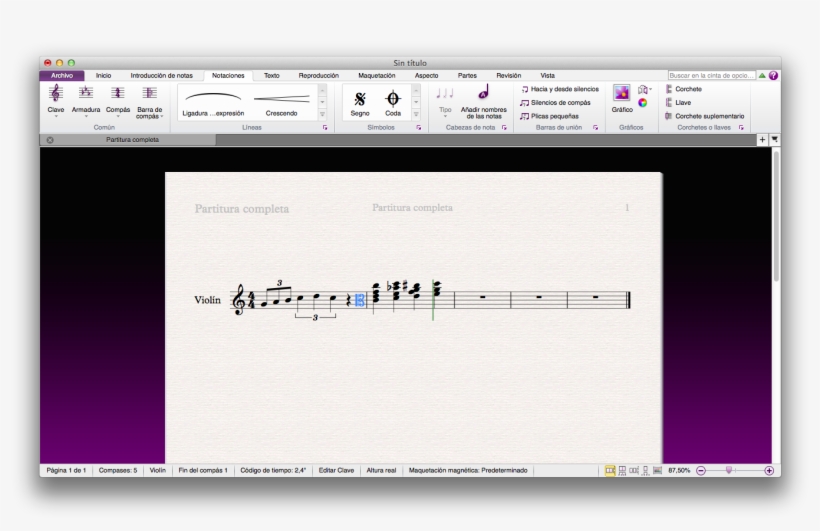Click the Corchete suplementario button

pos(705,116)
